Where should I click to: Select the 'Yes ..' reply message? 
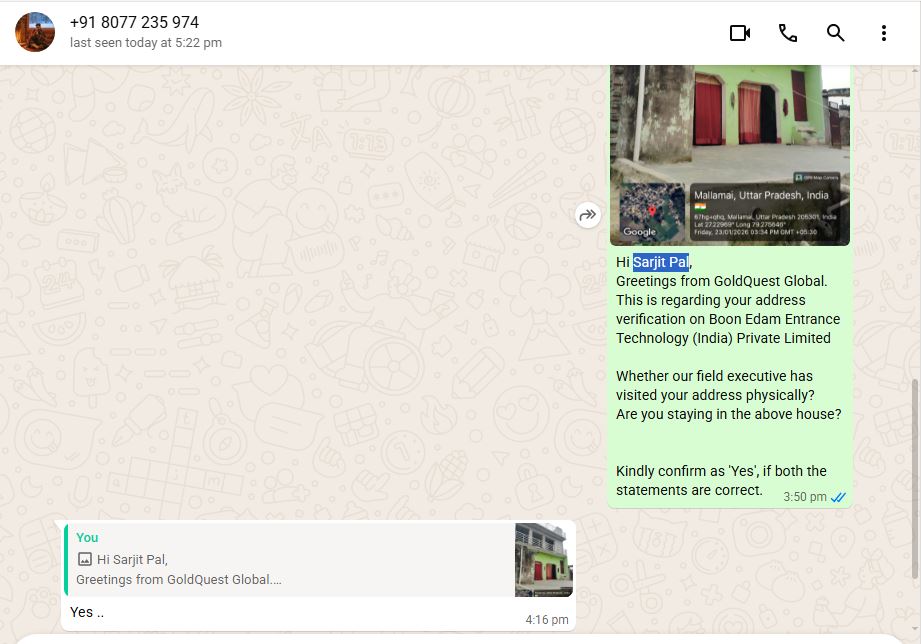point(88,612)
